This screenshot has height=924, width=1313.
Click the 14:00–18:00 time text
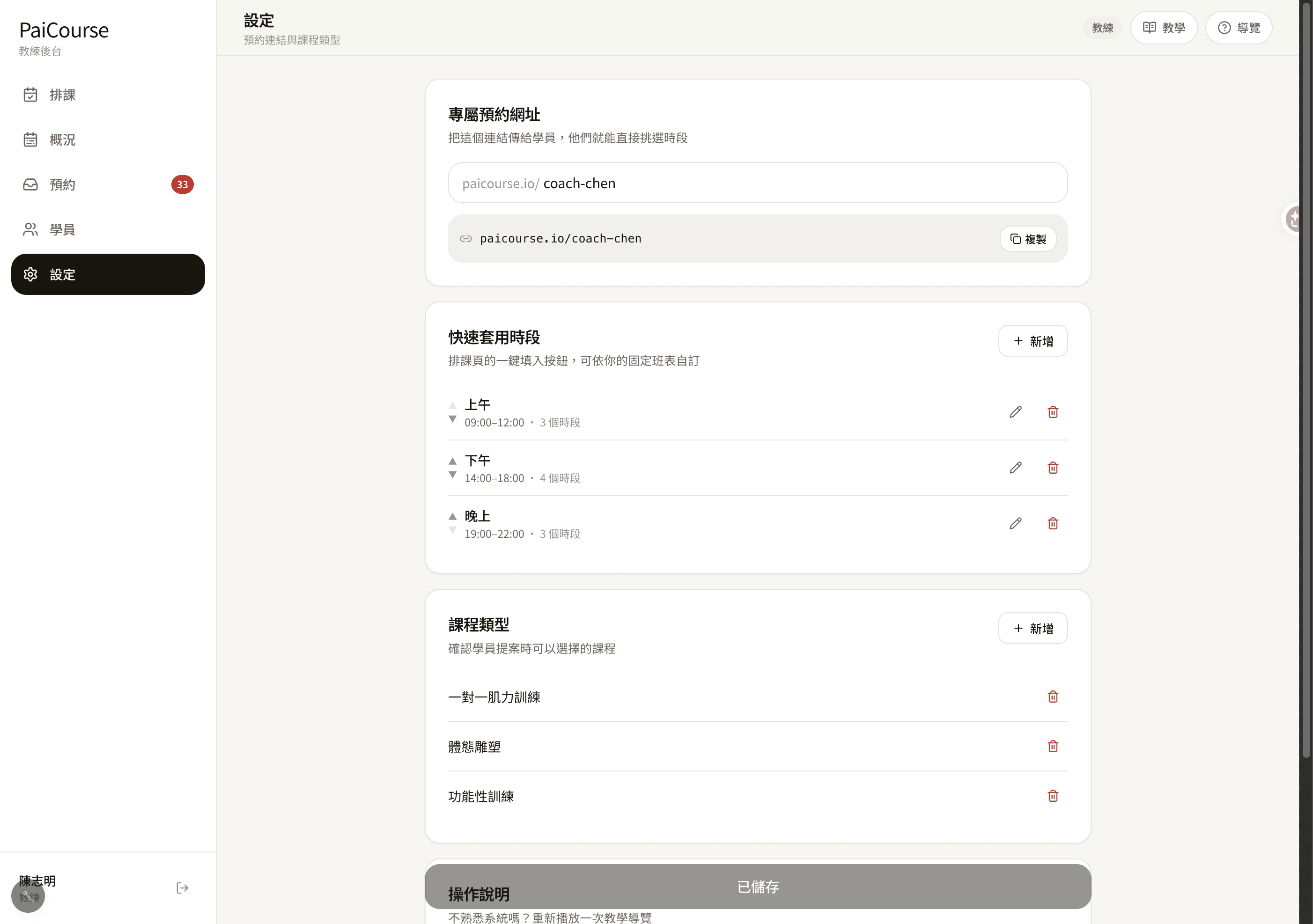coord(494,478)
